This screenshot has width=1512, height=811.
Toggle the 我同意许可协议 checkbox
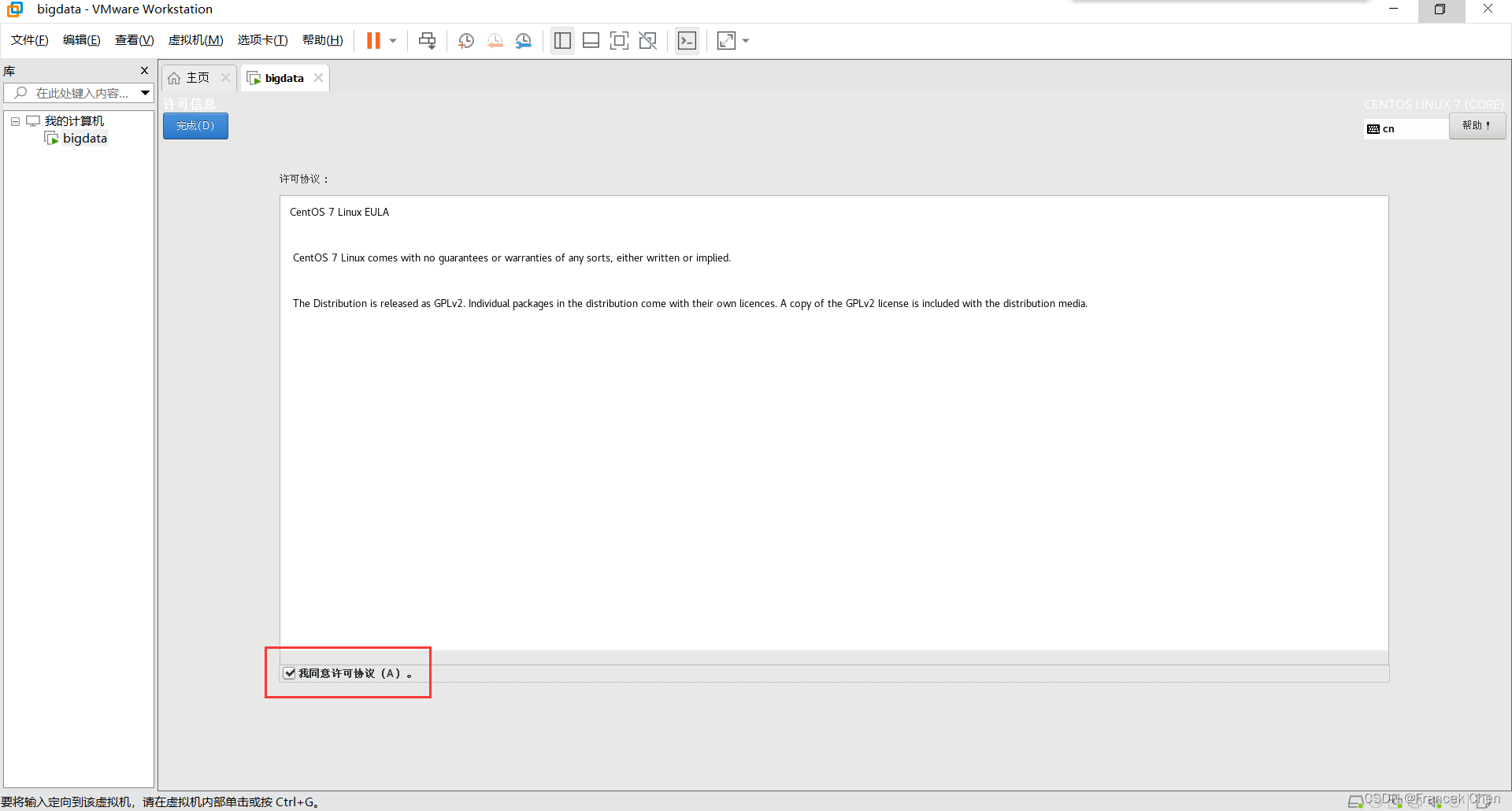[290, 673]
